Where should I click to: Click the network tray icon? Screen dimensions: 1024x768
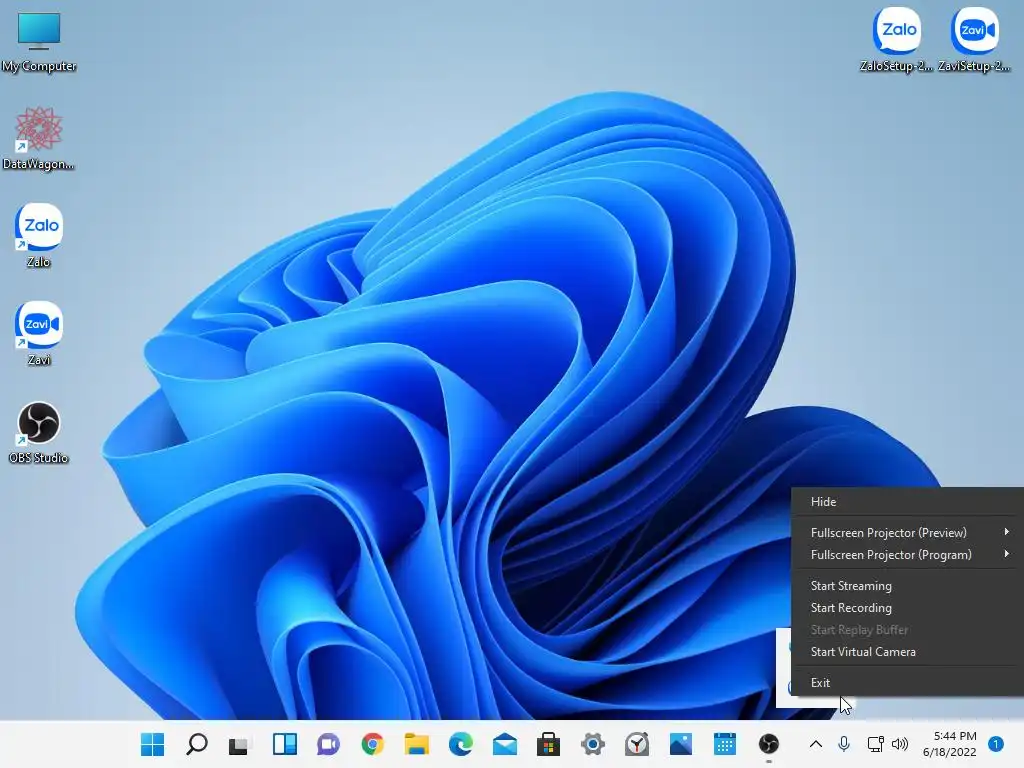coord(875,744)
